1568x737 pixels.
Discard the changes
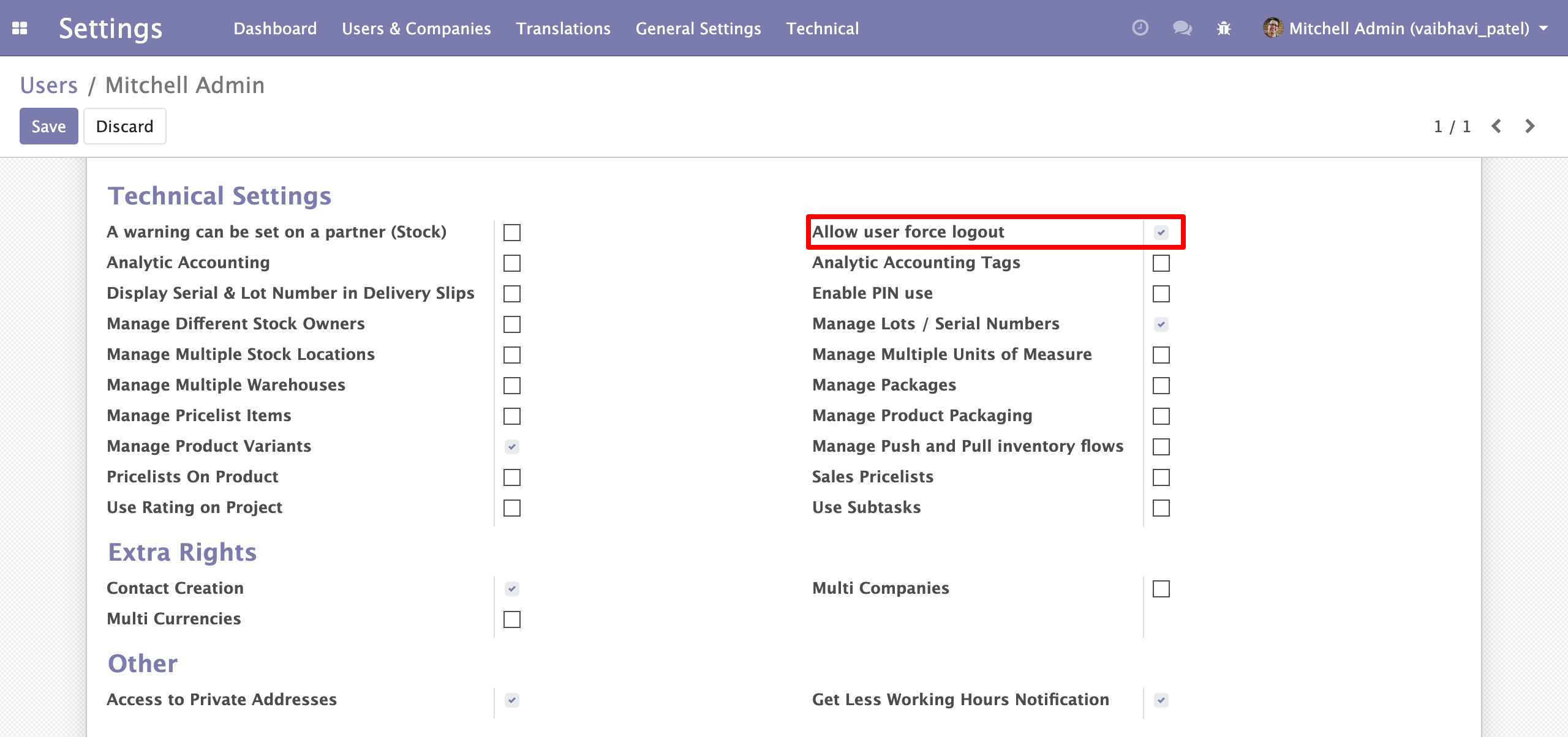pos(125,126)
